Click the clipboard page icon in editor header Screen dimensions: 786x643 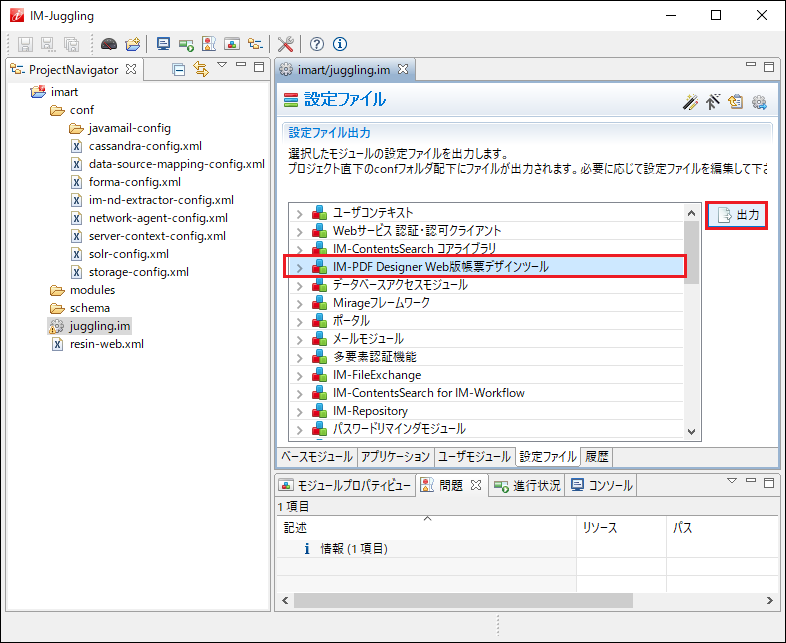736,102
